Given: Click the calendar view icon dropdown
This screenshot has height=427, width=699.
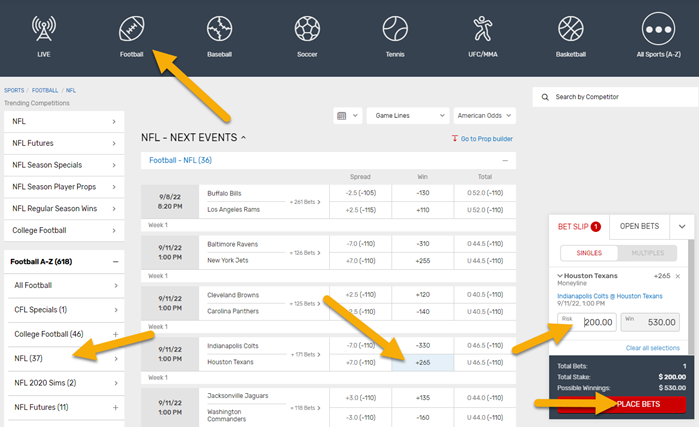Looking at the screenshot, I should coord(346,116).
